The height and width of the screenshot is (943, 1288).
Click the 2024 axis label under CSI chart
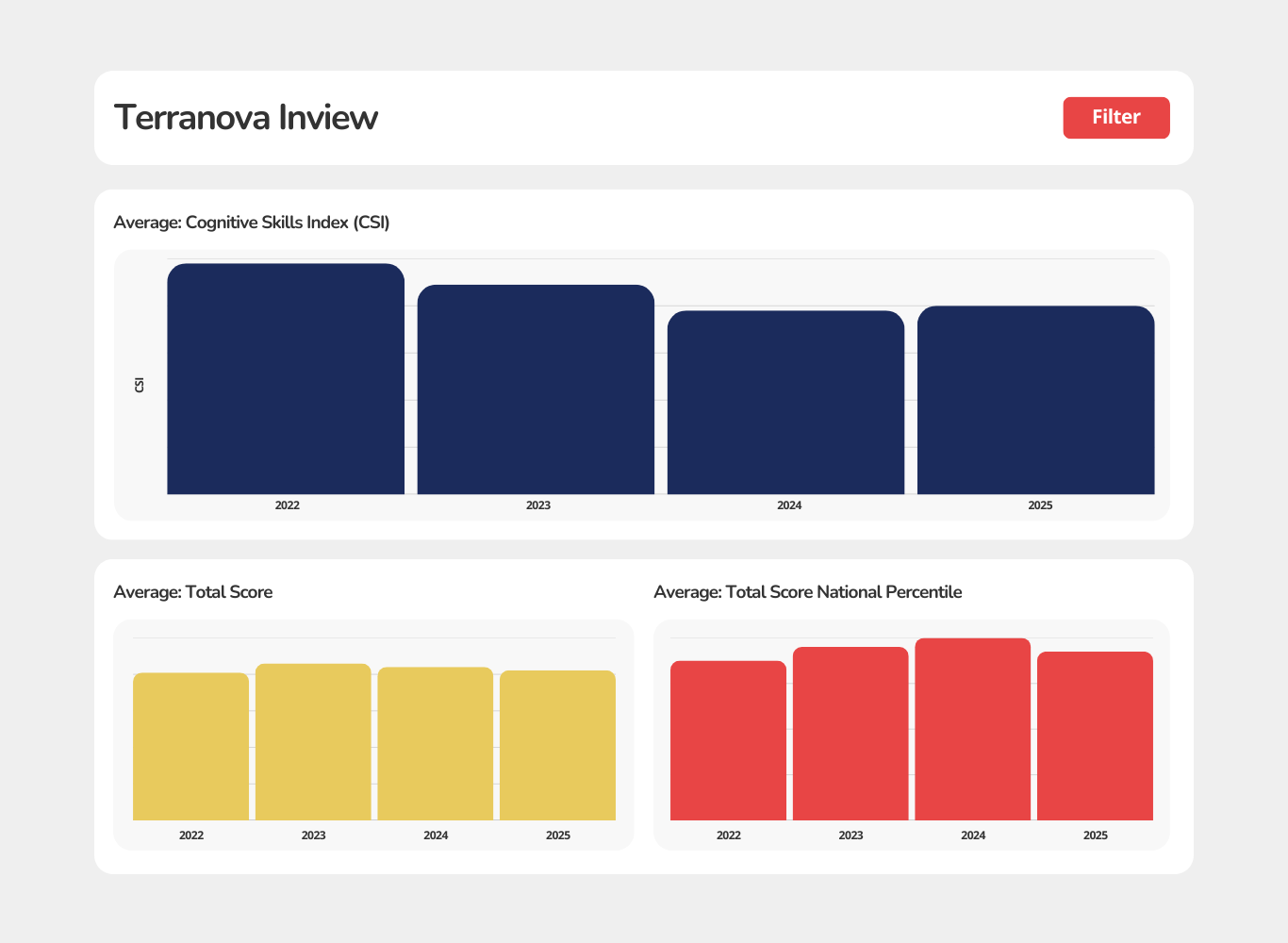tap(789, 505)
